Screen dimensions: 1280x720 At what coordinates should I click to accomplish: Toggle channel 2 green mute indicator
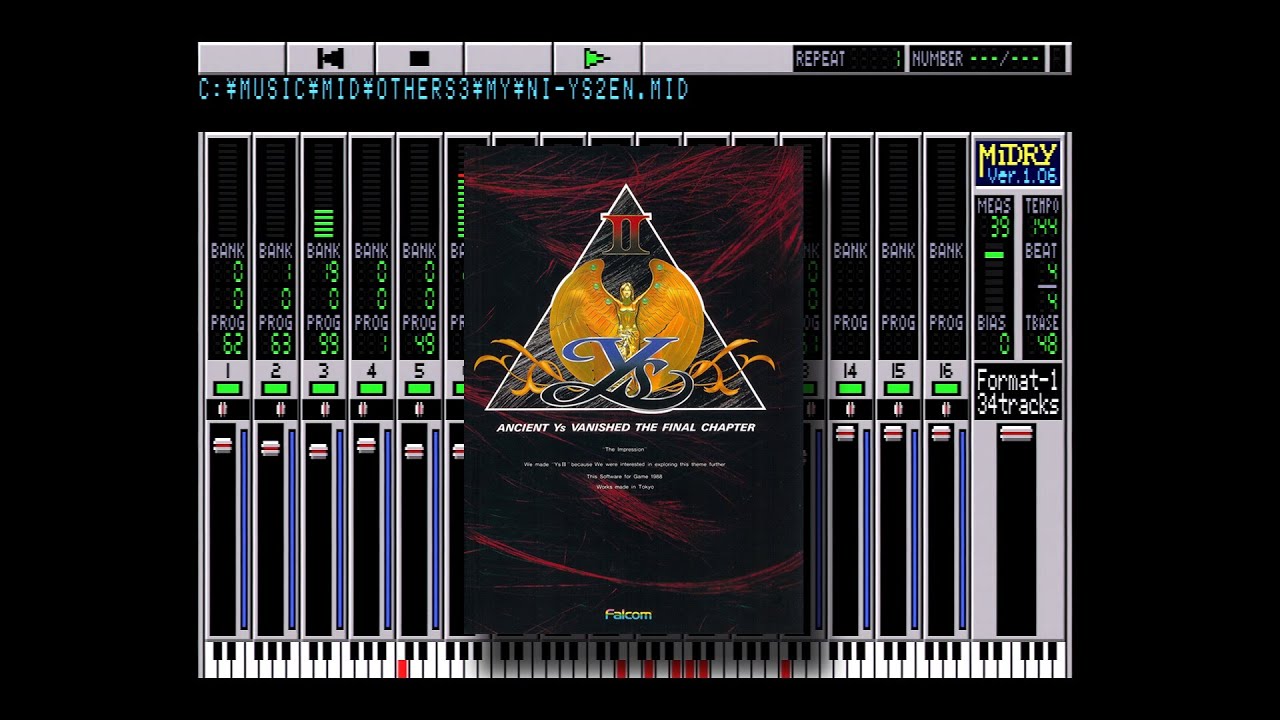tap(275, 388)
